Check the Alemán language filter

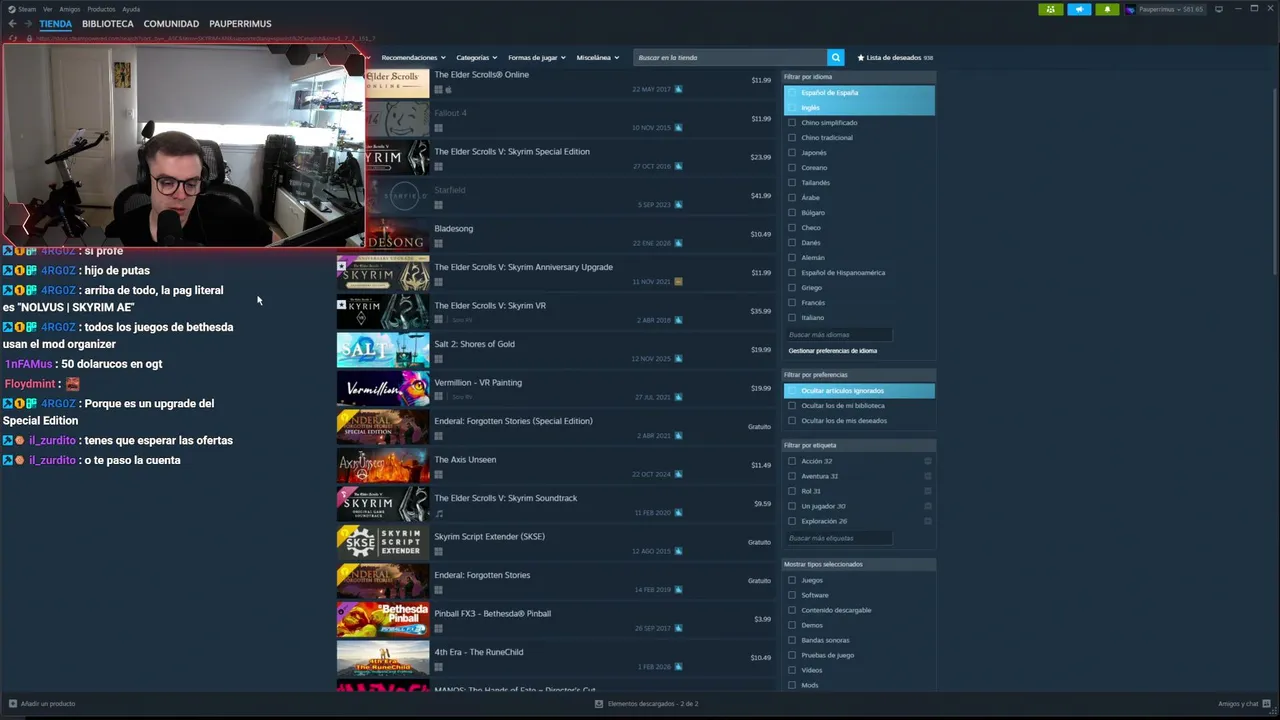pos(792,257)
